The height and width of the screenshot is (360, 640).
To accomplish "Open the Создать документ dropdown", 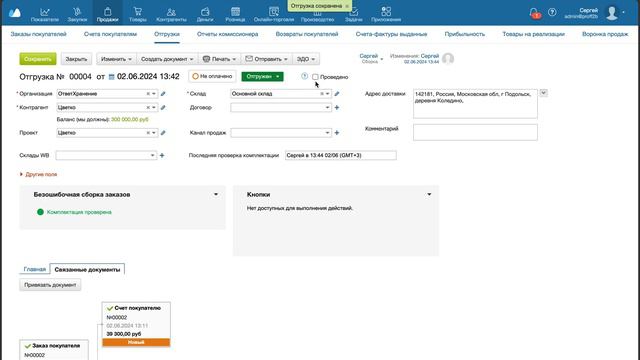I will (x=167, y=59).
